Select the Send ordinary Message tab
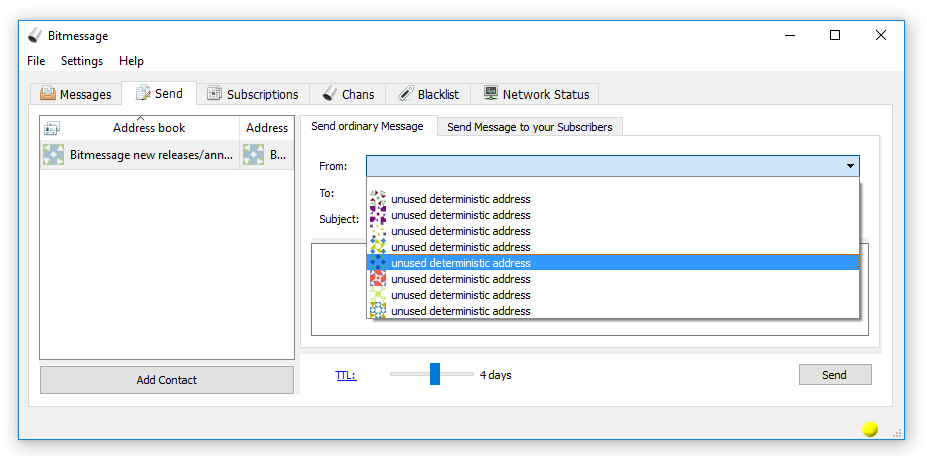Image resolution: width=927 pixels, height=456 pixels. pyautogui.click(x=367, y=126)
